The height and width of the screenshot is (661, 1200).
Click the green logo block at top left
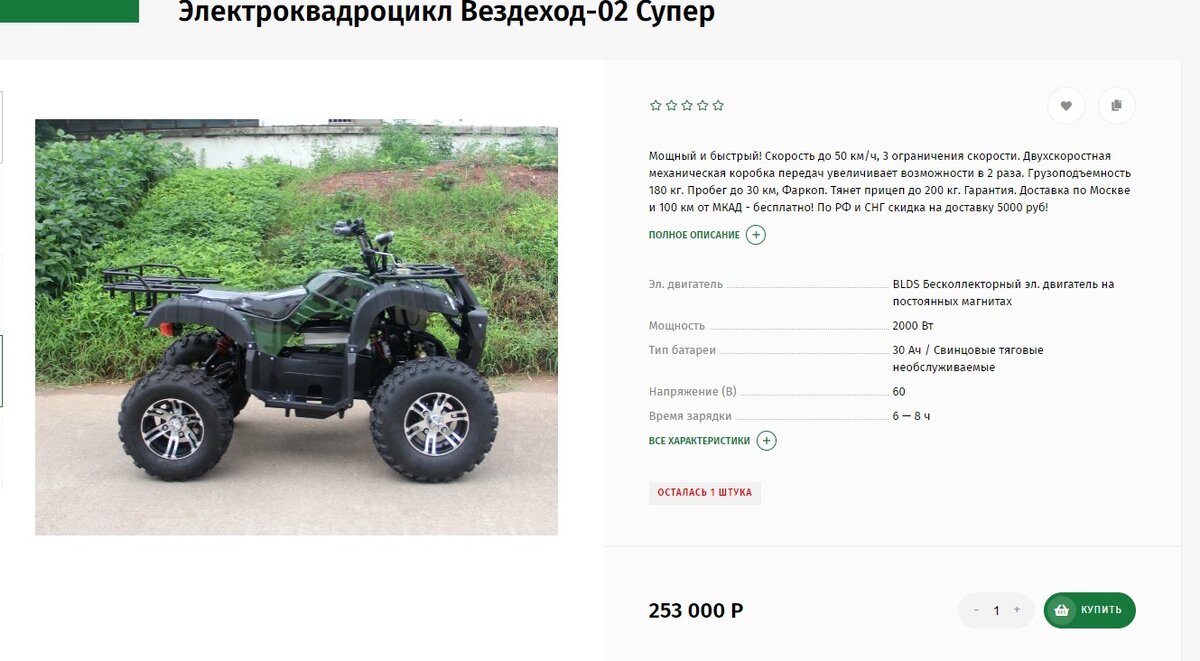[69, 11]
